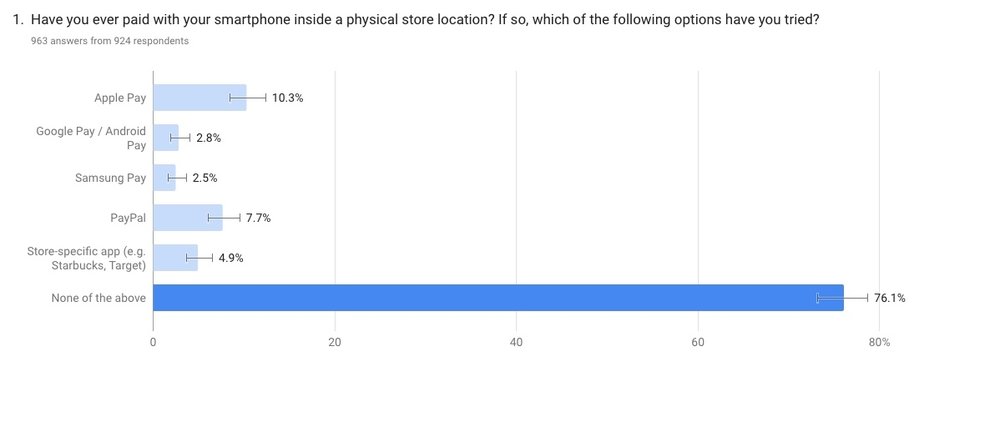The width and height of the screenshot is (1000, 427).
Task: Select the None of the above bar
Action: [x=498, y=298]
